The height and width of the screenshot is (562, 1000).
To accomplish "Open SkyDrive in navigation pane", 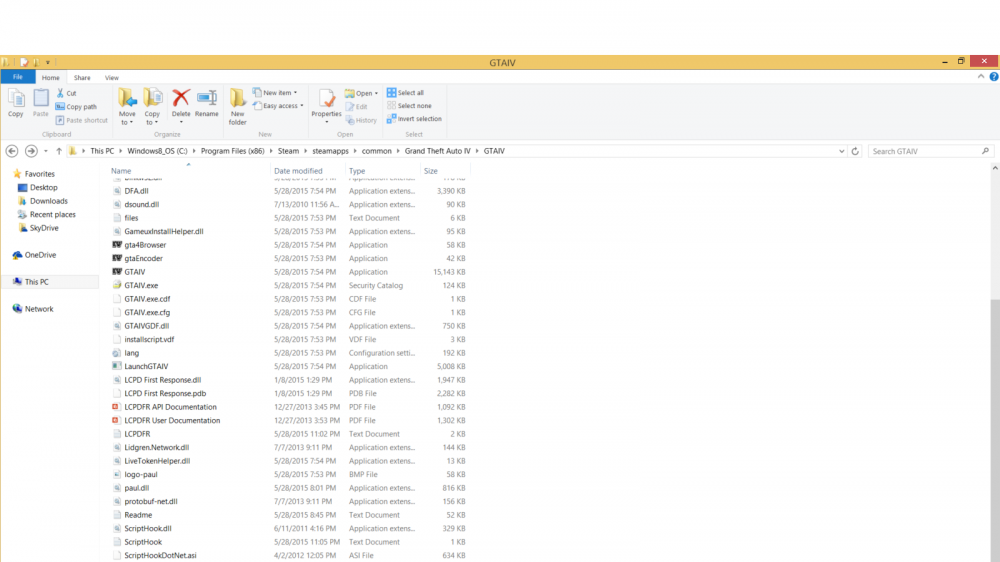I will point(44,228).
